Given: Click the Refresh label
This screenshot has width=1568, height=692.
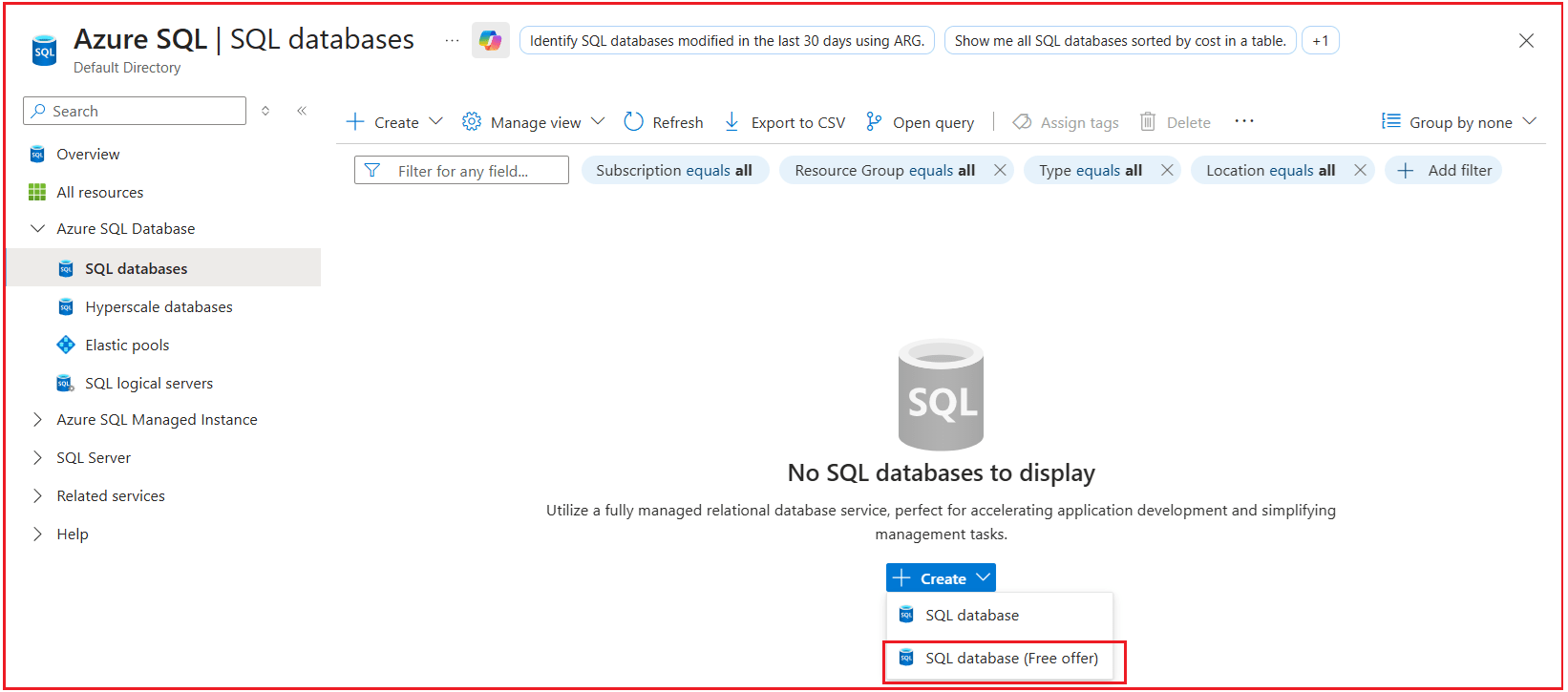Looking at the screenshot, I should 678,122.
